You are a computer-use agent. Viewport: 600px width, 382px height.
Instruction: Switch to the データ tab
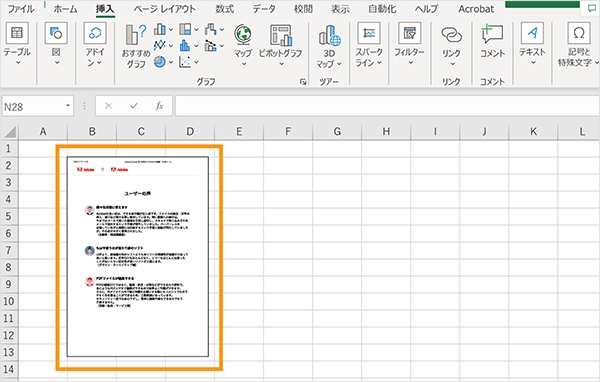tap(264, 8)
